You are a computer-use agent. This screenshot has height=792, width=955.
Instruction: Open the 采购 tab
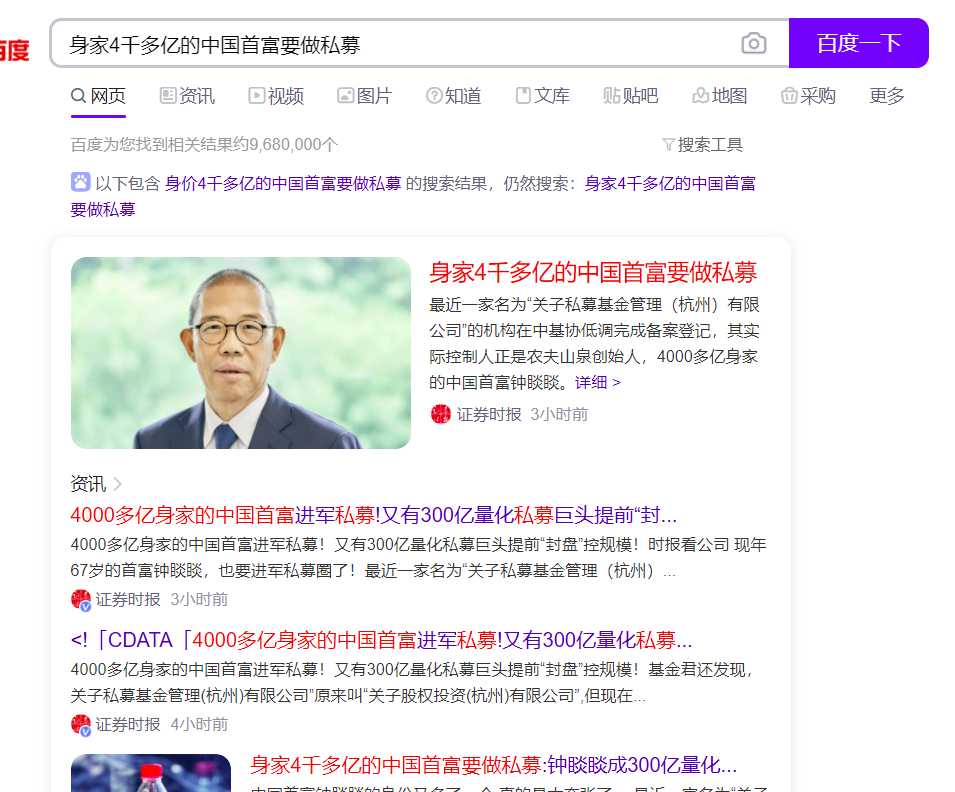(808, 96)
